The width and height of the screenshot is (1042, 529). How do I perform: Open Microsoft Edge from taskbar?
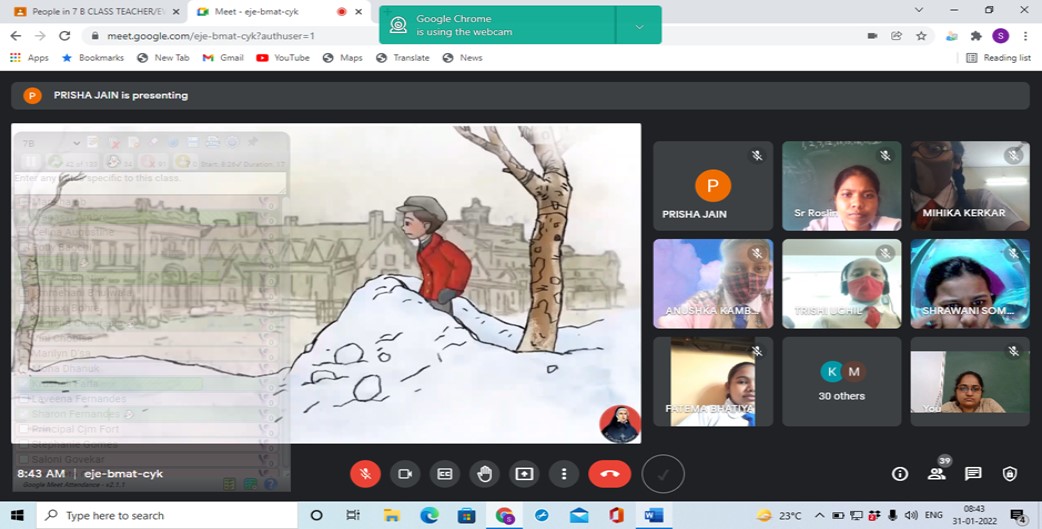click(x=429, y=515)
